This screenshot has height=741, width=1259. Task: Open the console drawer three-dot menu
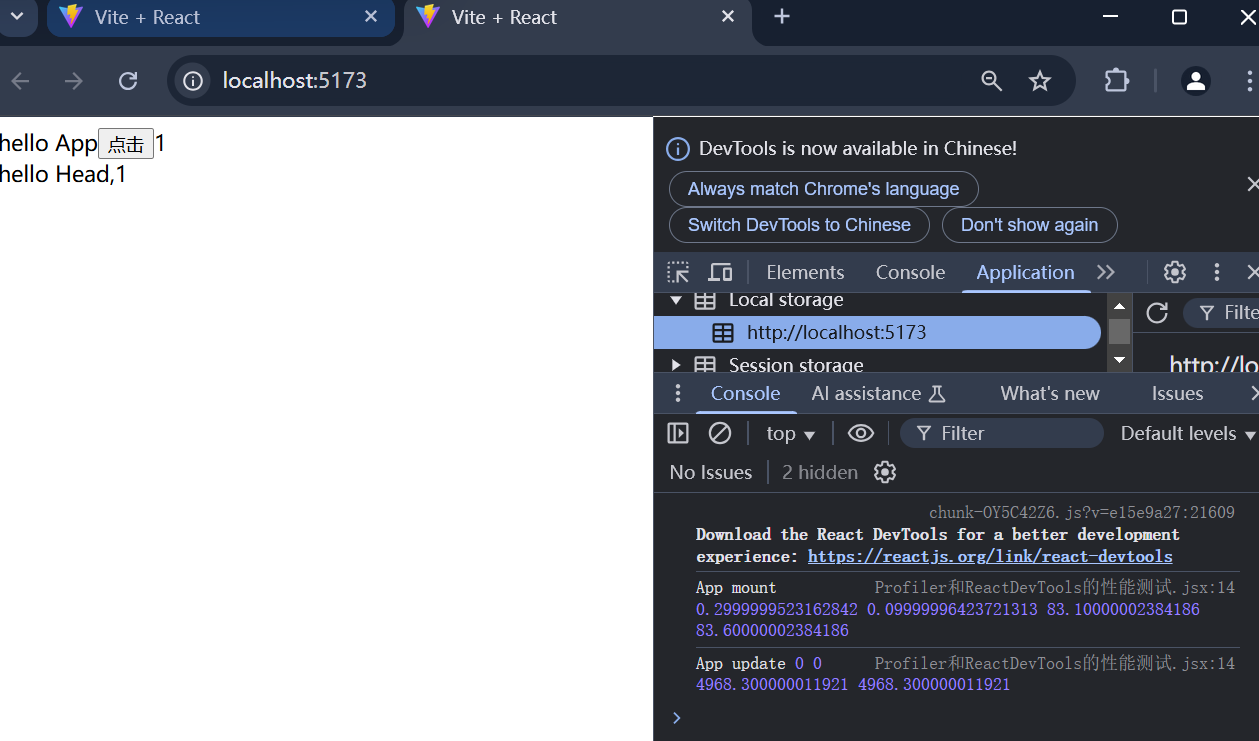(x=678, y=393)
